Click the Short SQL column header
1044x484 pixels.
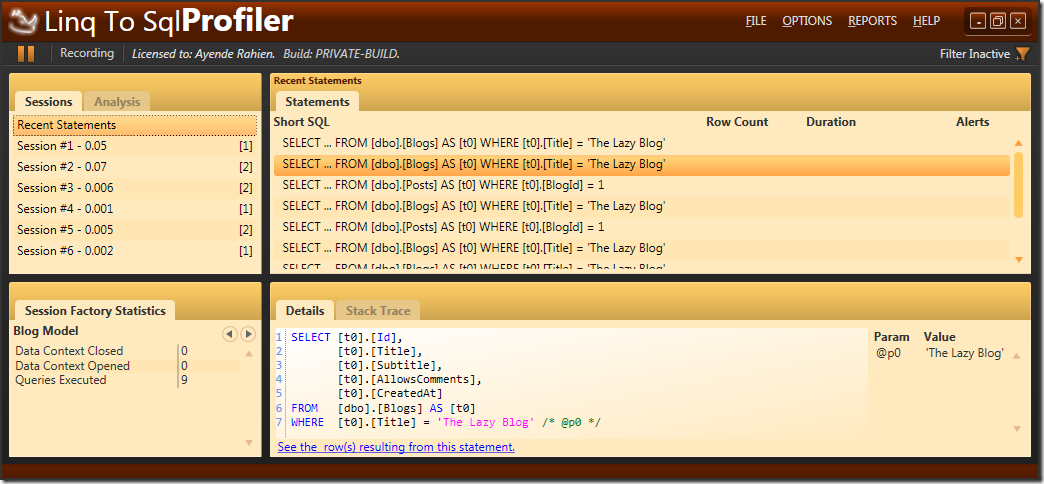coord(301,122)
